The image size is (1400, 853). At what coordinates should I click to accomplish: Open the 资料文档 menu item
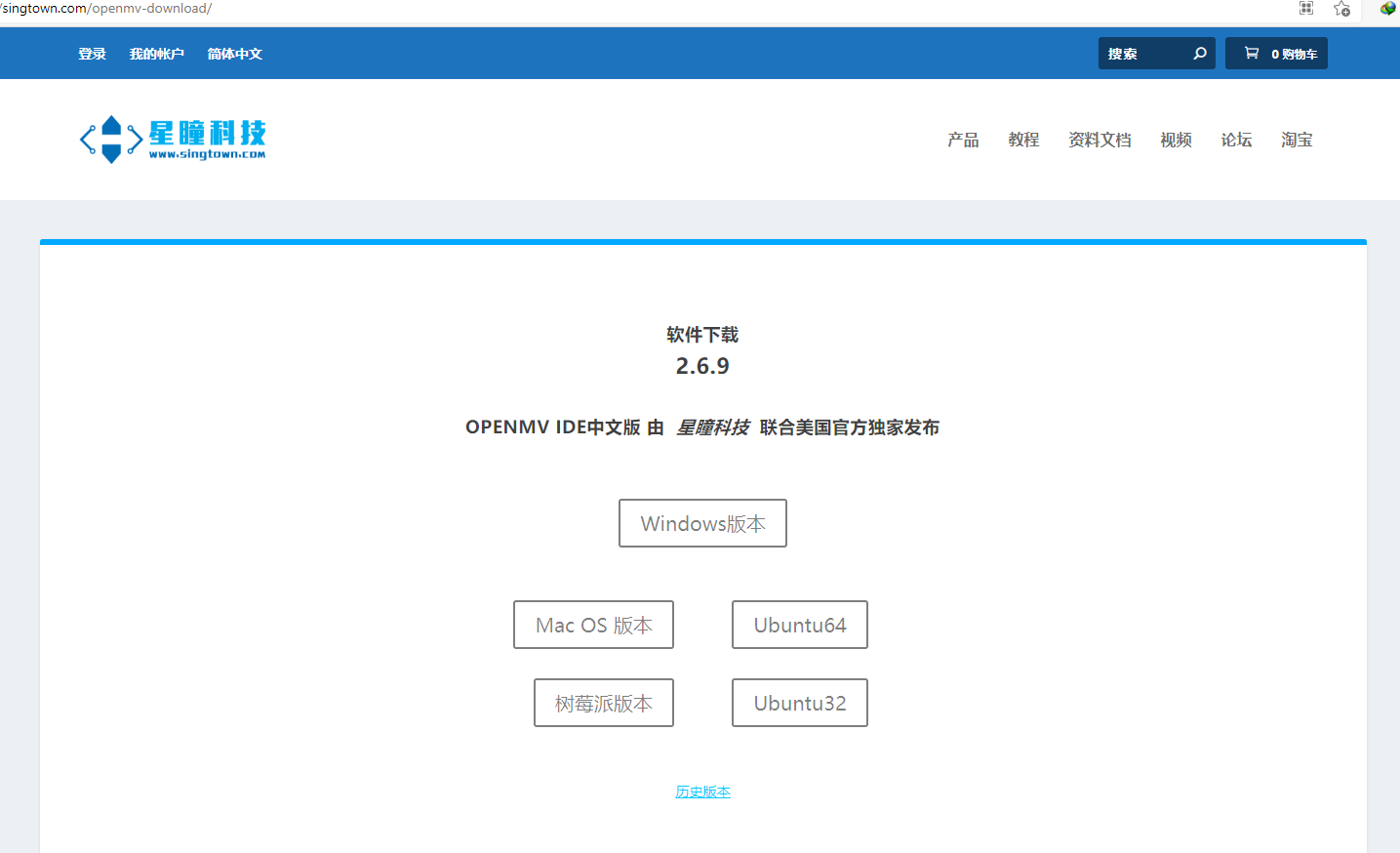pyautogui.click(x=1100, y=140)
